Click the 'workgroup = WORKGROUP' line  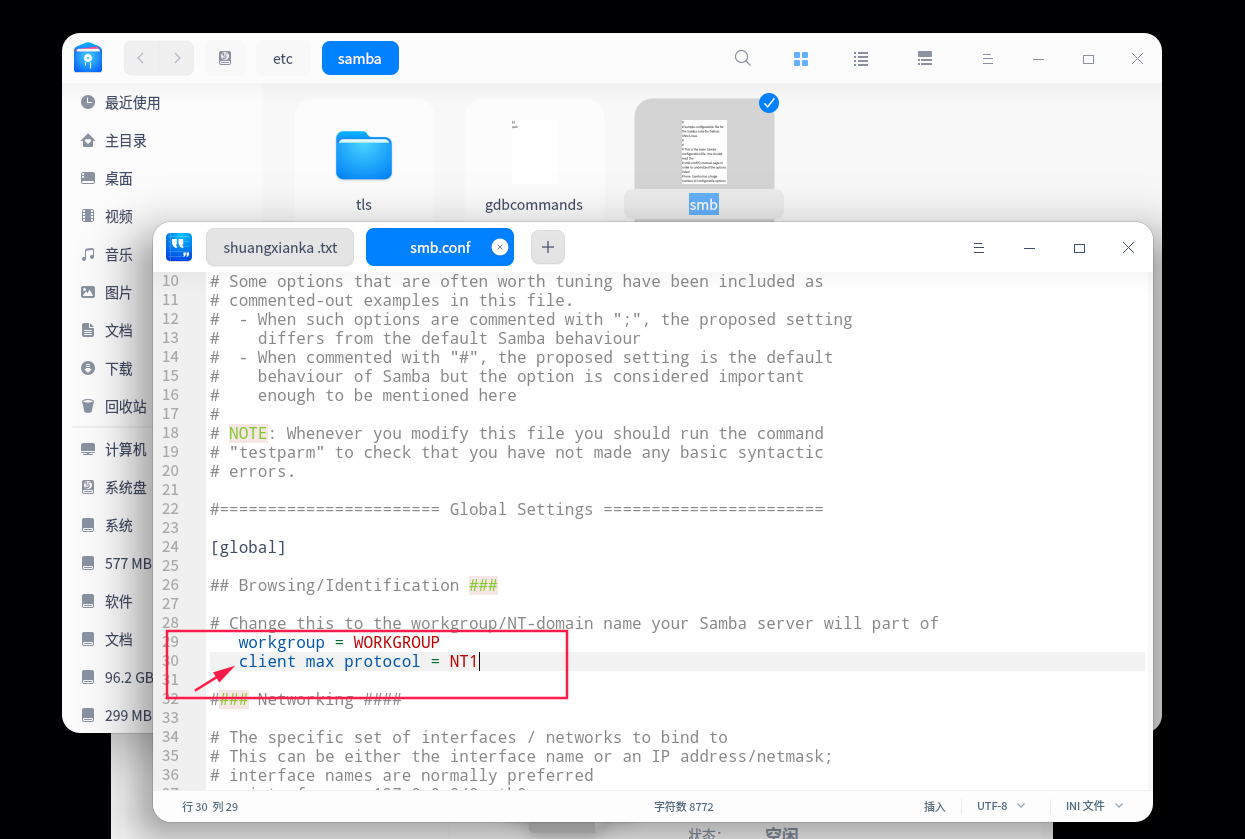(x=339, y=642)
